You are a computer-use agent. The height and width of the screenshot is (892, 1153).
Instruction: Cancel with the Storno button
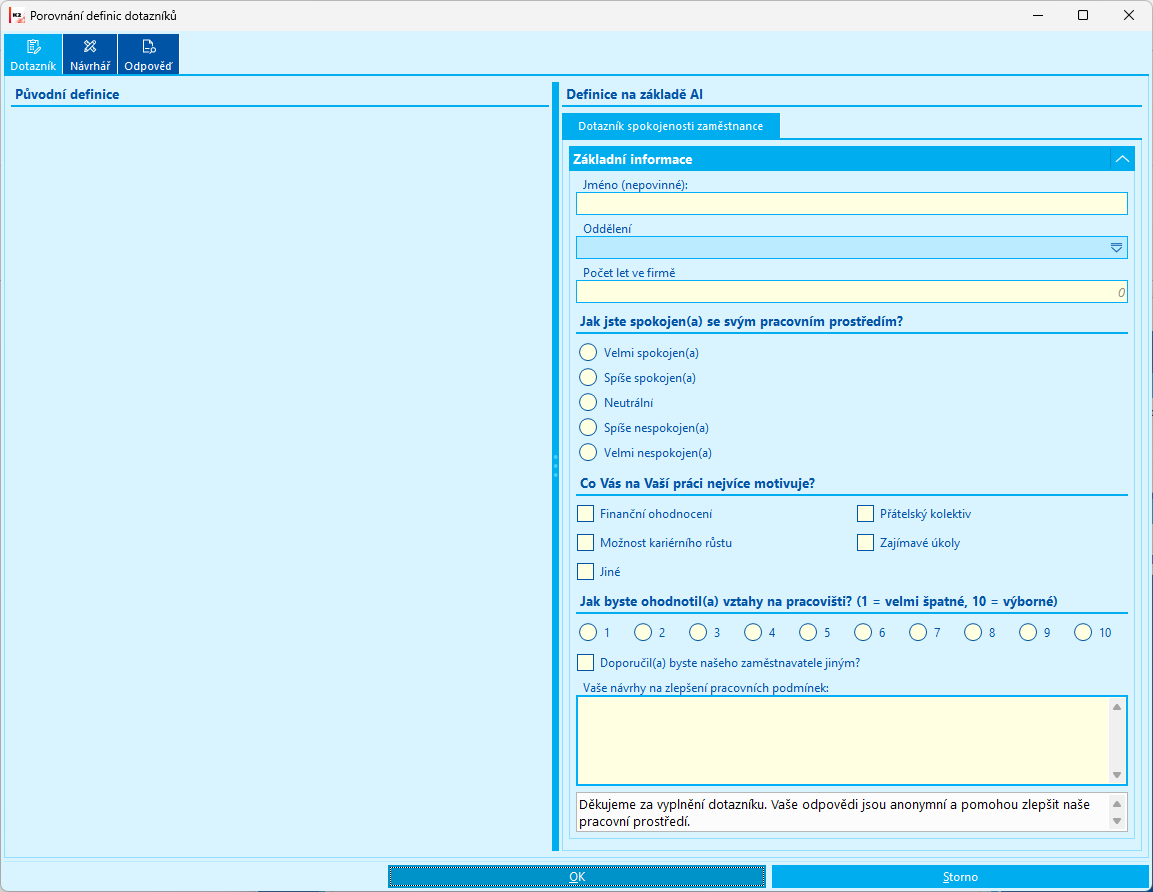pos(960,877)
